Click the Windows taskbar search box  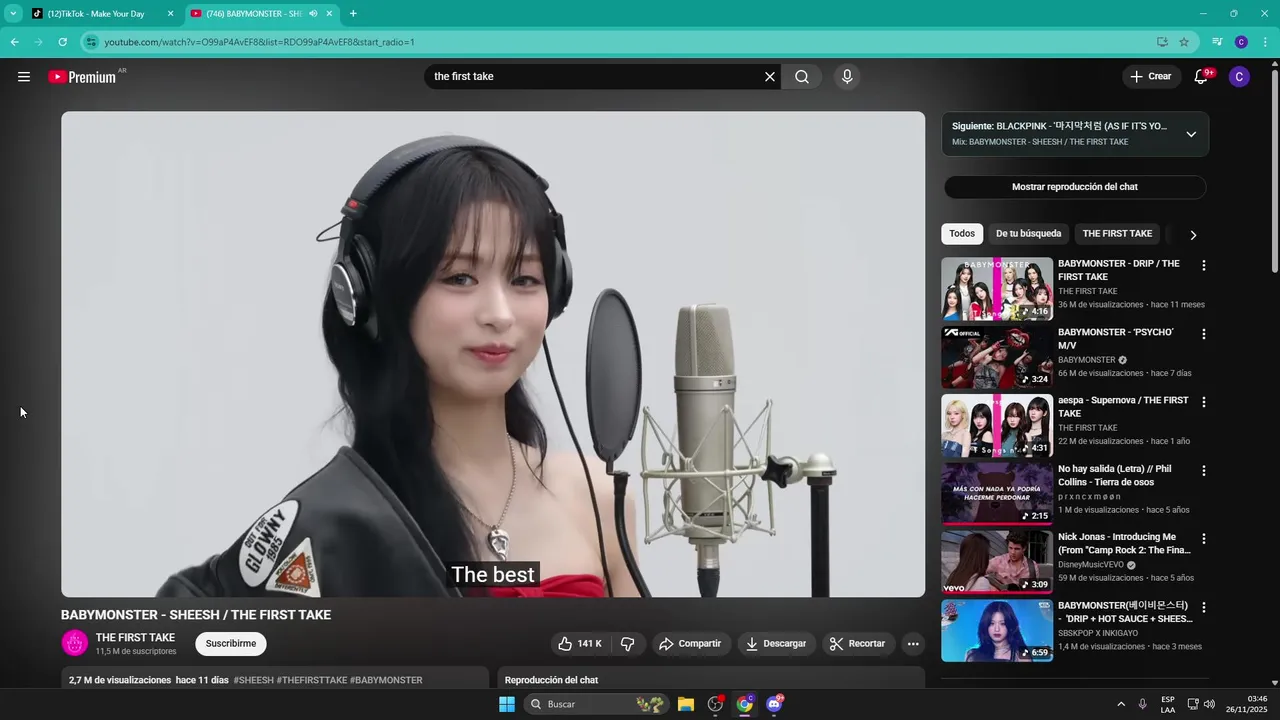click(595, 704)
